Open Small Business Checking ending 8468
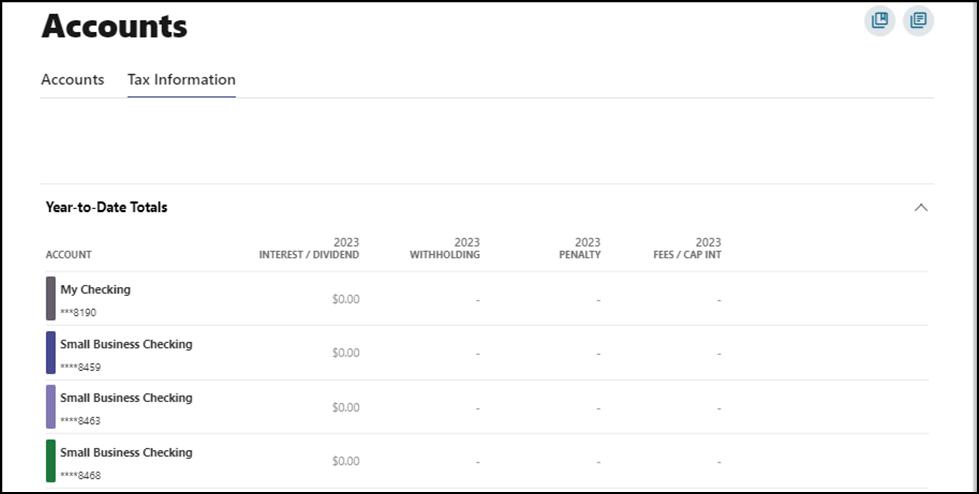Viewport: 979px width, 494px height. (x=126, y=452)
